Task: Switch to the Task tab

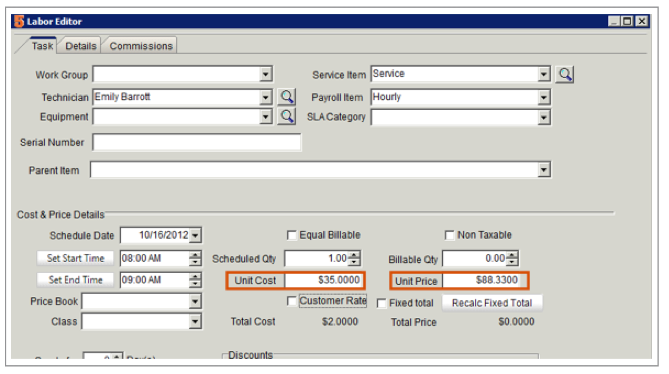Action: 42,46
